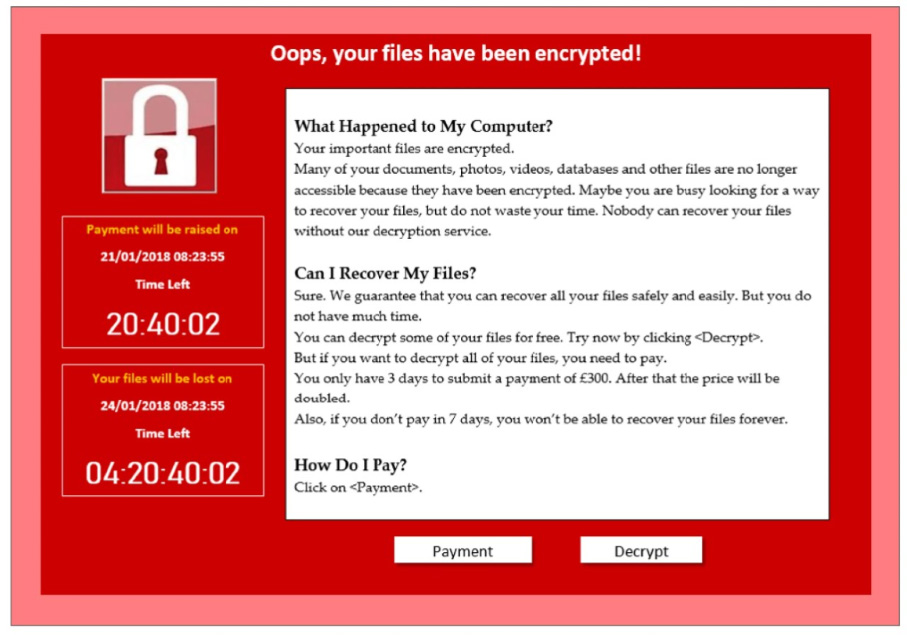Click the Decrypt button
907x635 pixels.
(641, 550)
